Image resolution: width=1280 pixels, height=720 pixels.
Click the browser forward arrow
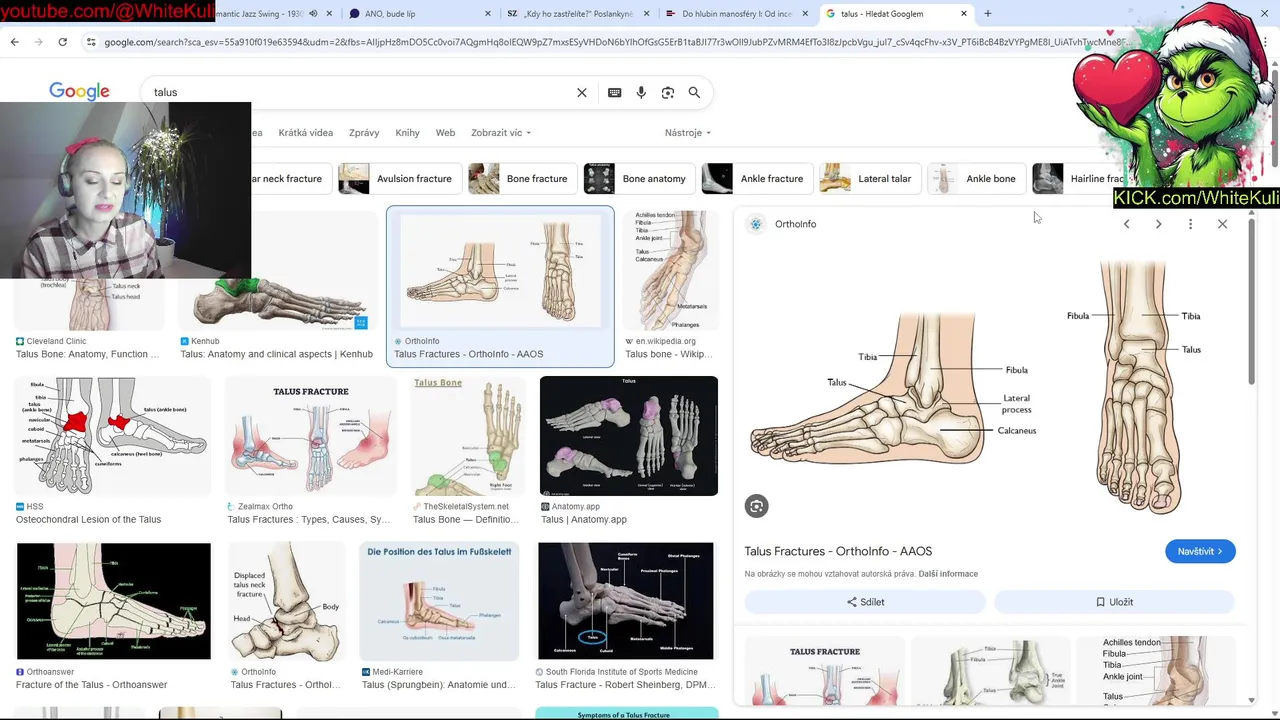click(x=38, y=42)
